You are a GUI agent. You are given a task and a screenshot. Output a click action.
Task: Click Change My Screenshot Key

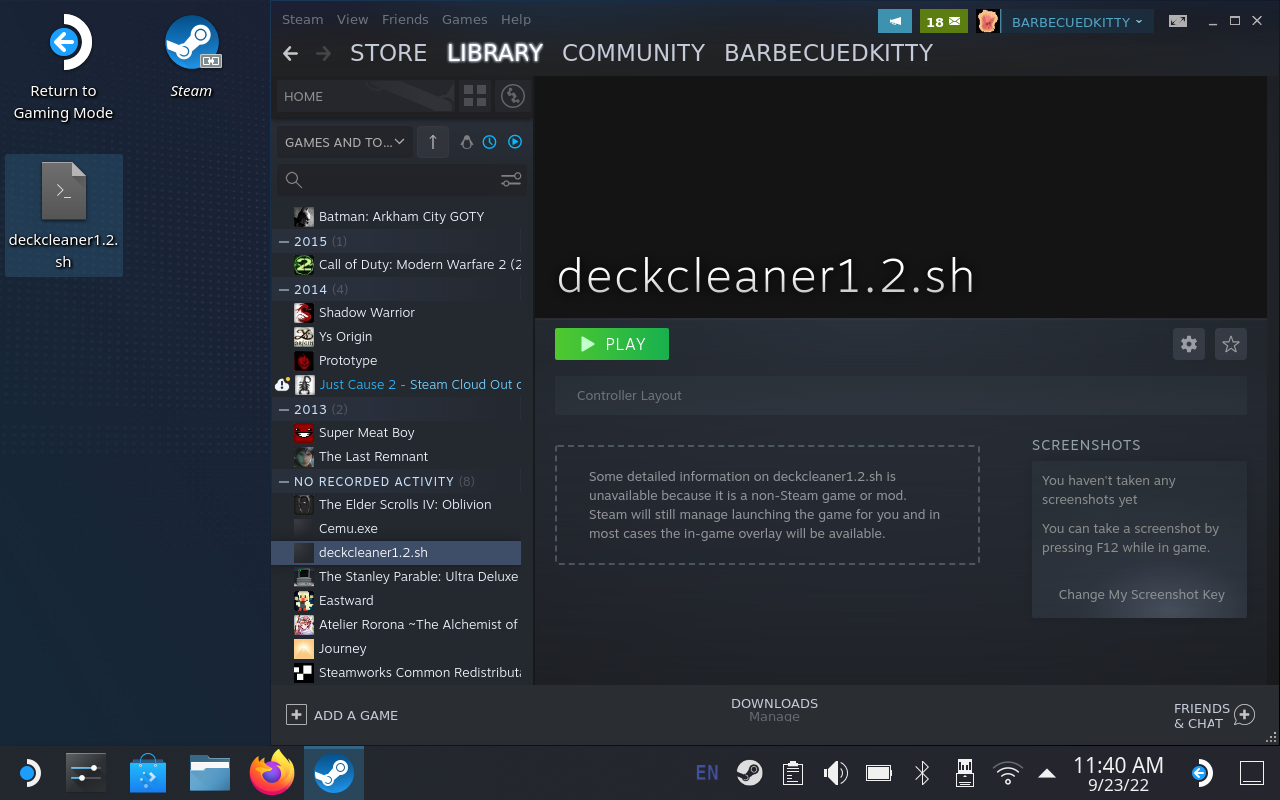pos(1141,594)
